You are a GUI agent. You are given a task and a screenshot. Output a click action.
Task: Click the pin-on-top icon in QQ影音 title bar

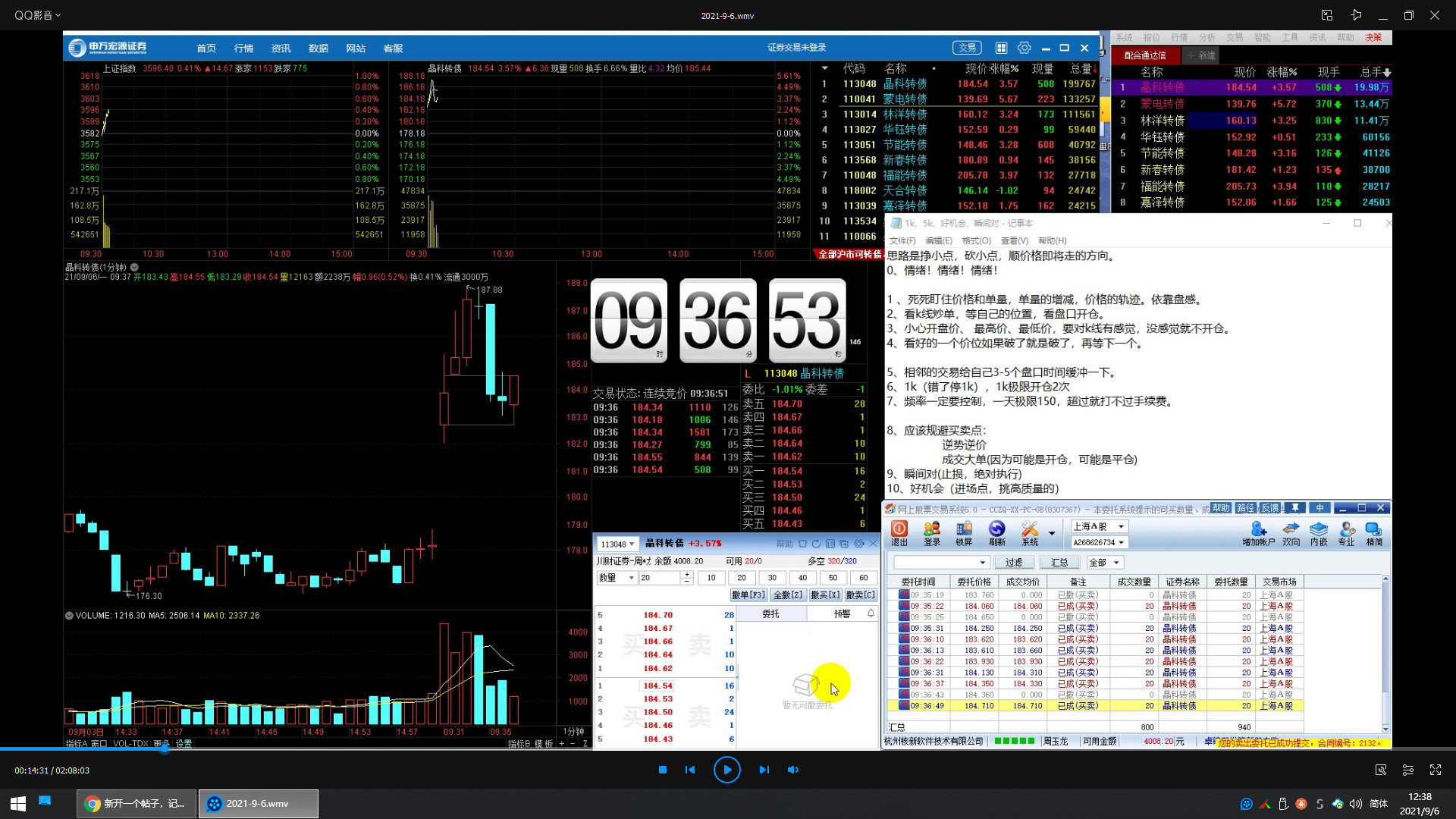coord(1357,15)
